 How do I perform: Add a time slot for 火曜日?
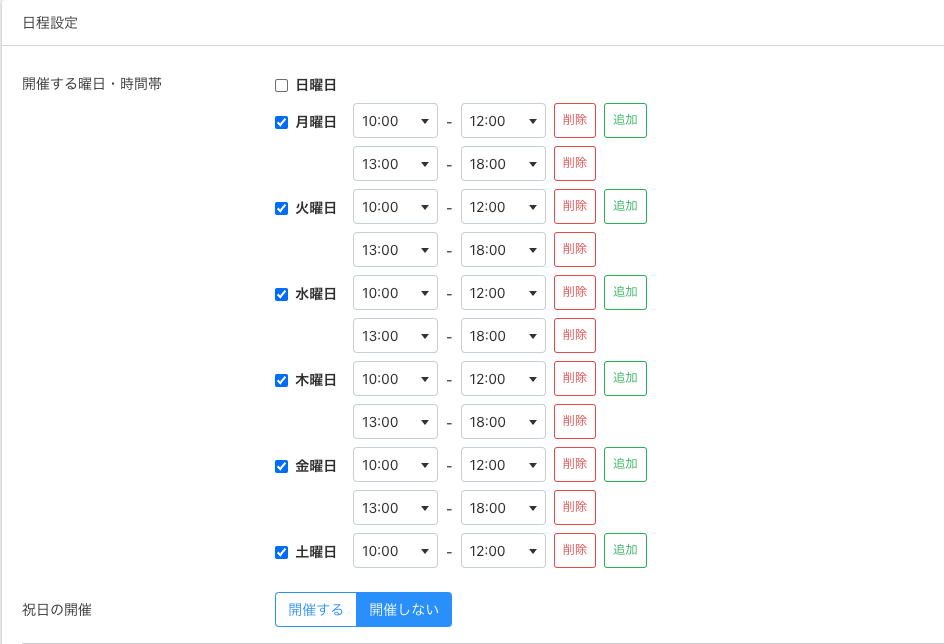[x=625, y=207]
